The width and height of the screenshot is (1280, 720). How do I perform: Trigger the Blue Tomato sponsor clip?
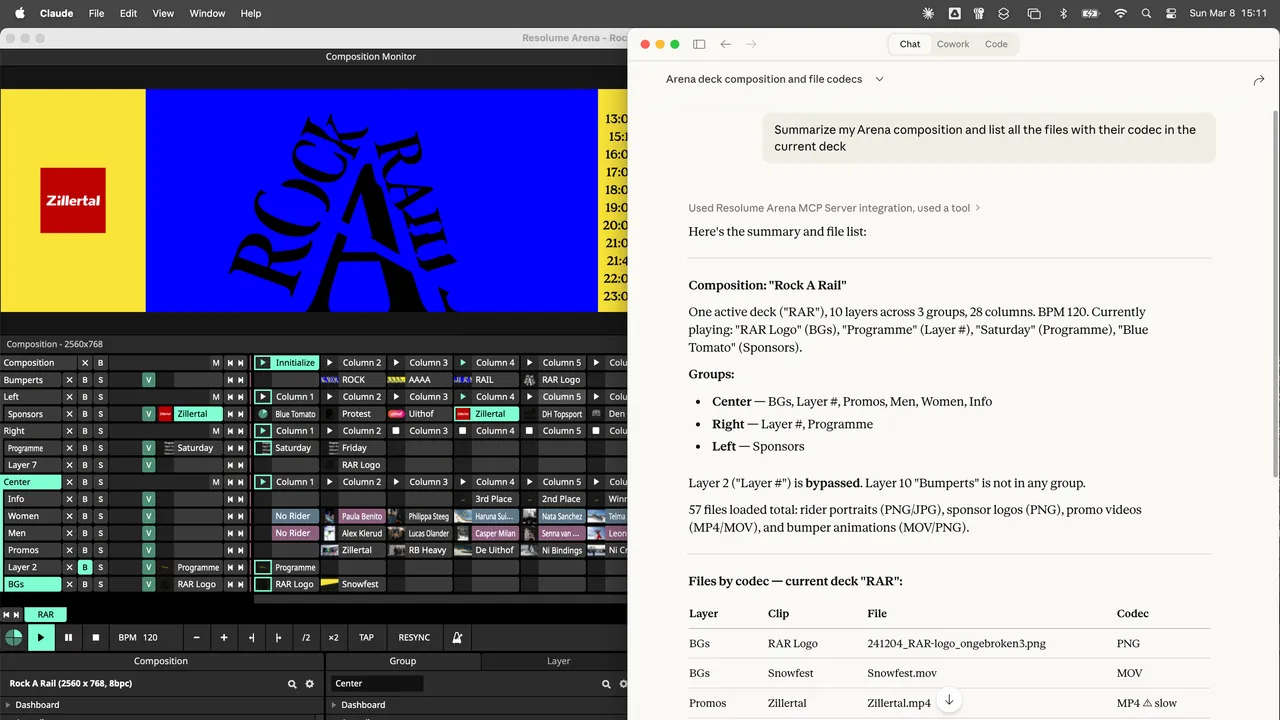[x=285, y=414]
